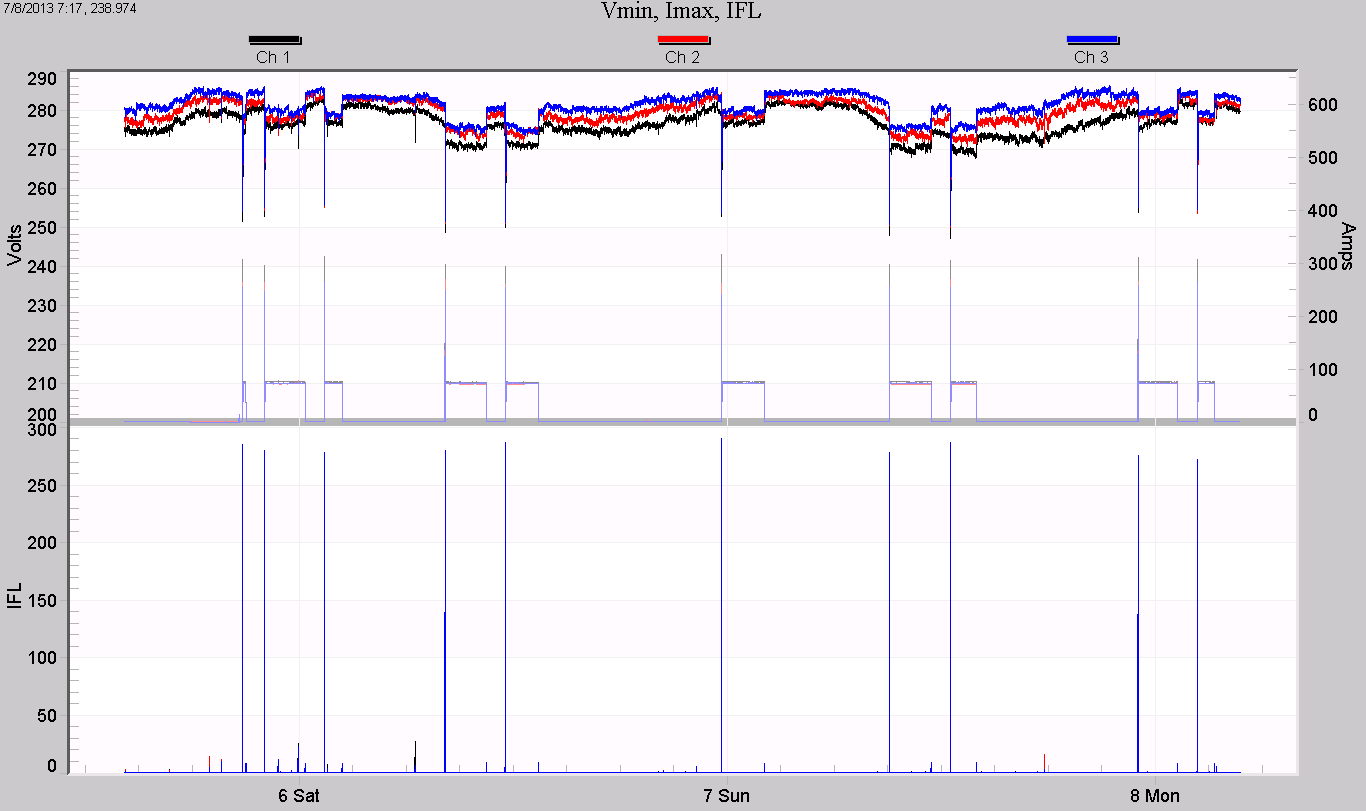Image resolution: width=1366 pixels, height=811 pixels.
Task: Click the Volts axis label
Action: click(14, 244)
